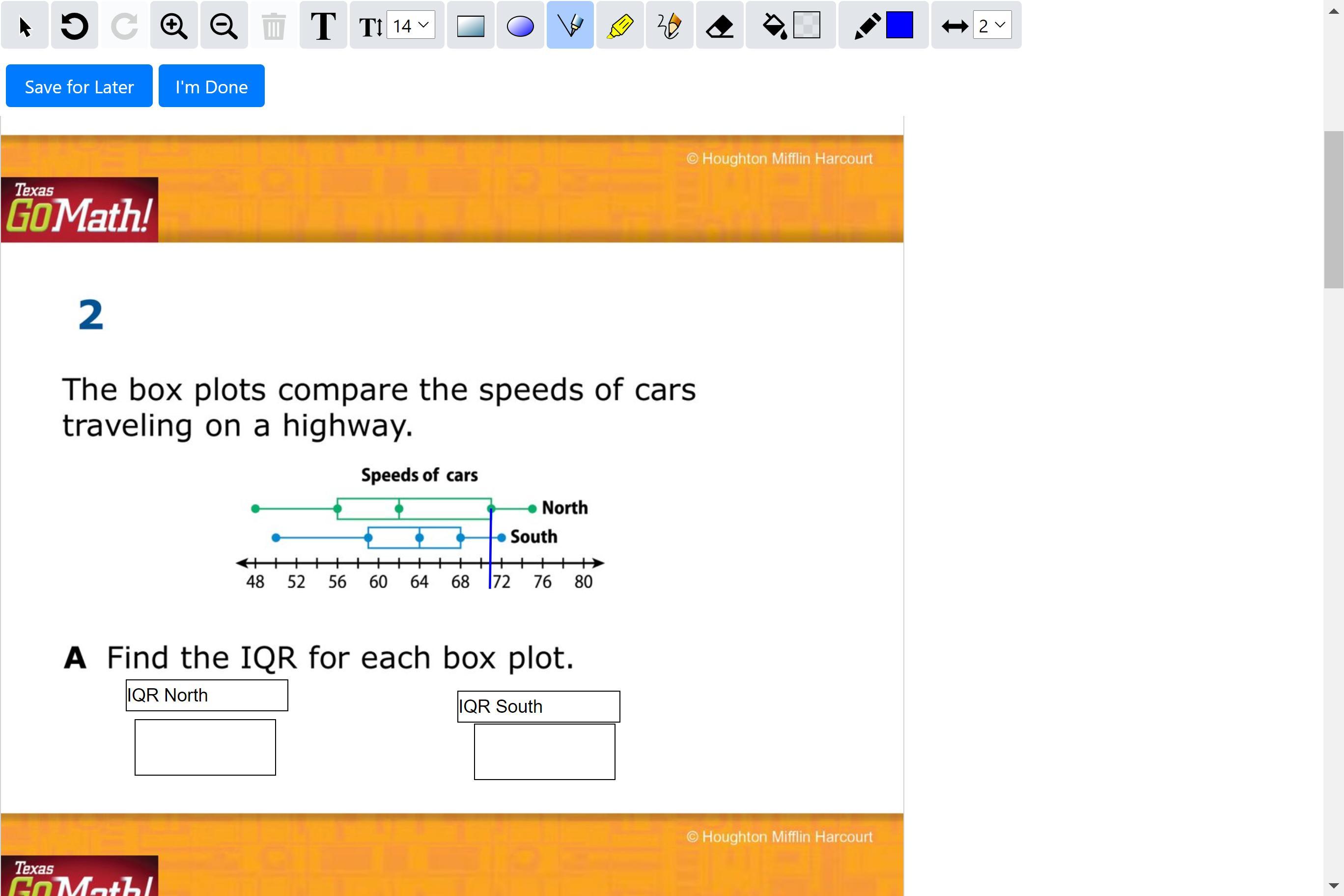The height and width of the screenshot is (896, 1344).
Task: Select the arrow pointer tool
Action: pos(25,26)
